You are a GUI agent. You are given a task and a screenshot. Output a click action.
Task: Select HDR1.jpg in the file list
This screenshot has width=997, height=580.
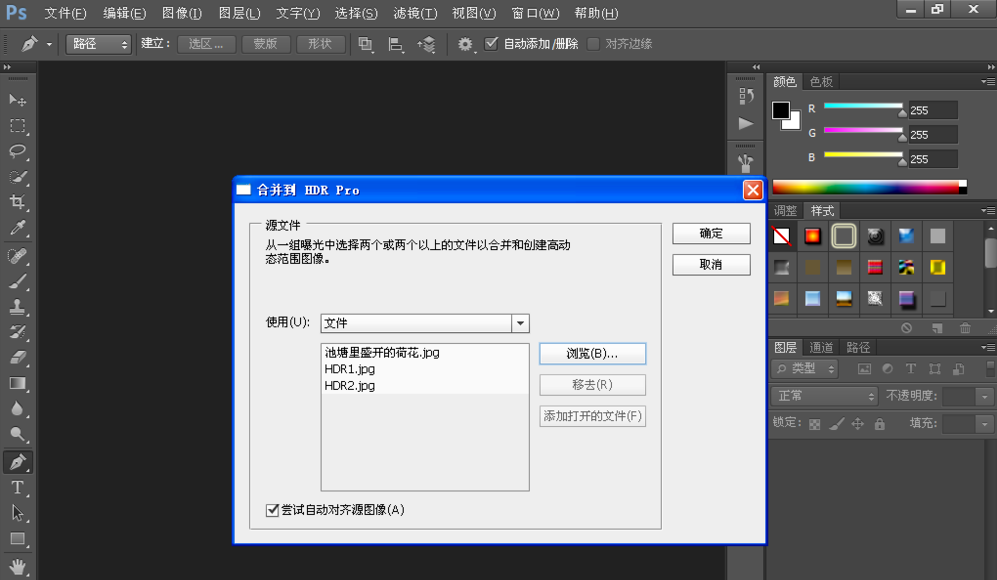coord(350,369)
